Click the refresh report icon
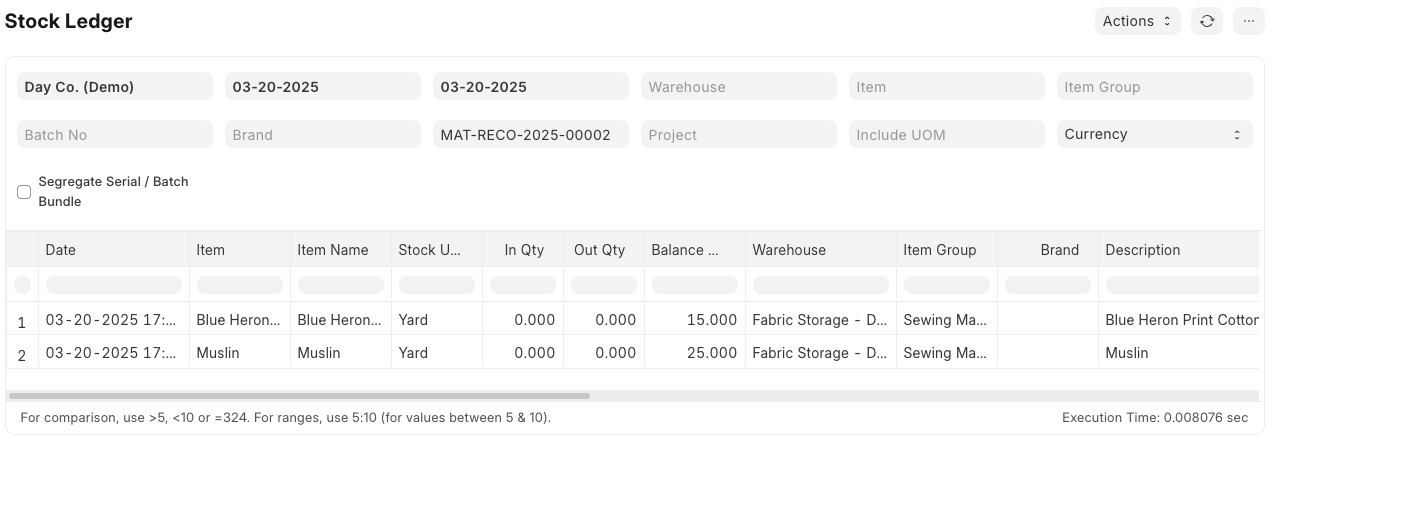This screenshot has height=529, width=1426. tap(1207, 21)
